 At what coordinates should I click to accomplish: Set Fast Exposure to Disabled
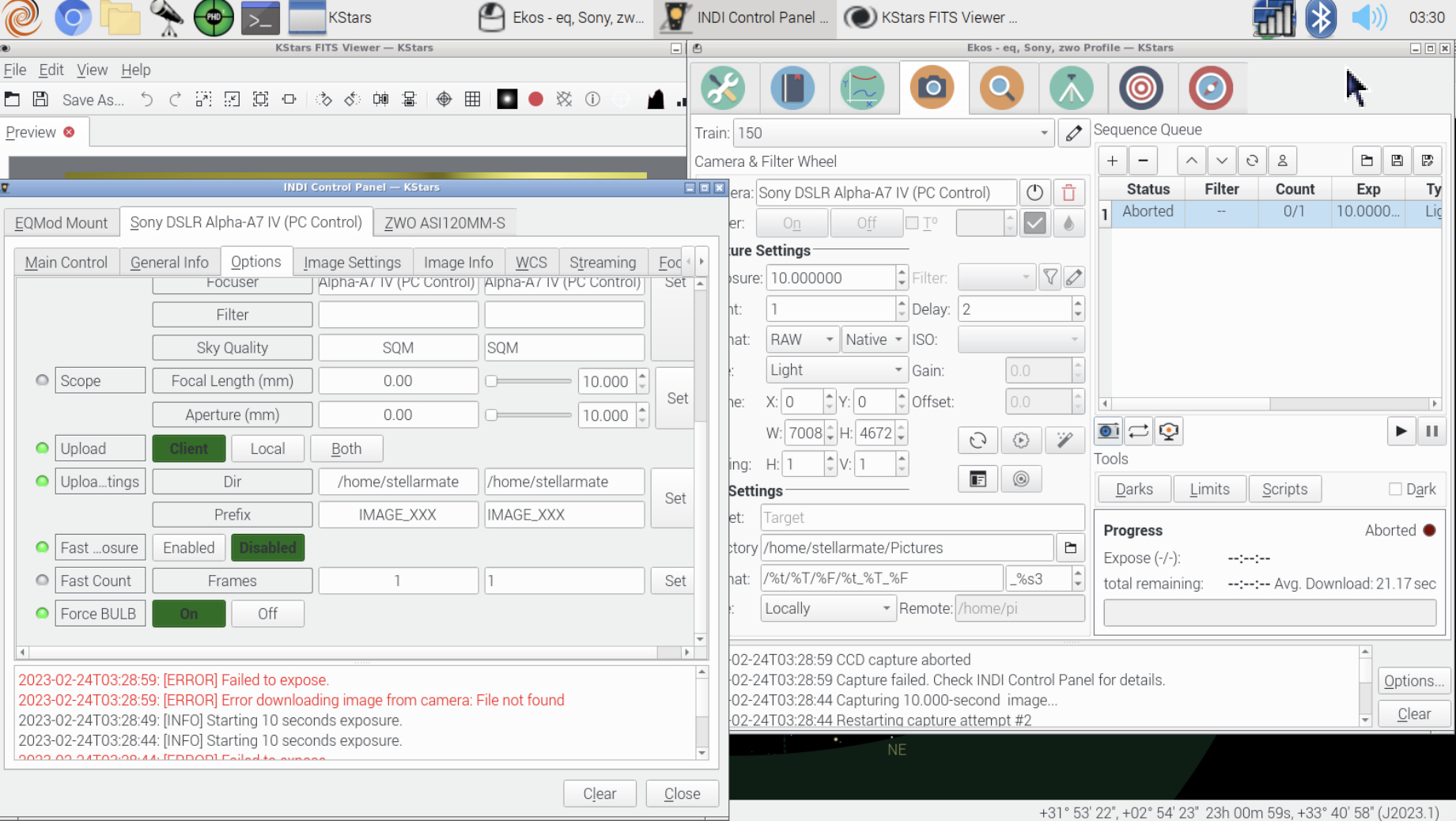tap(267, 547)
